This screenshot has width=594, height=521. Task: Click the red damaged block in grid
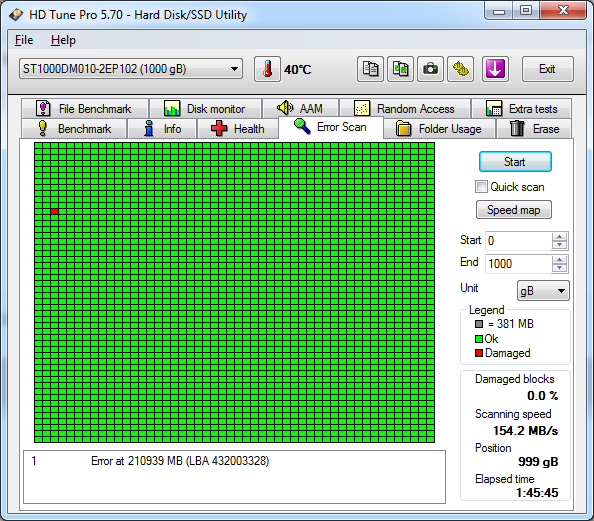(55, 211)
